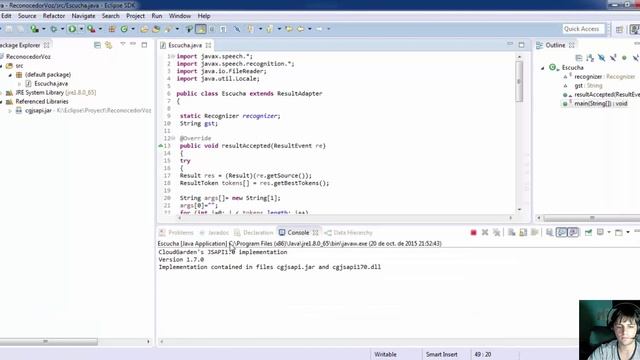The width and height of the screenshot is (640, 360).
Task: Toggle Show Console When Standard Error Changes
Action: coord(573,233)
